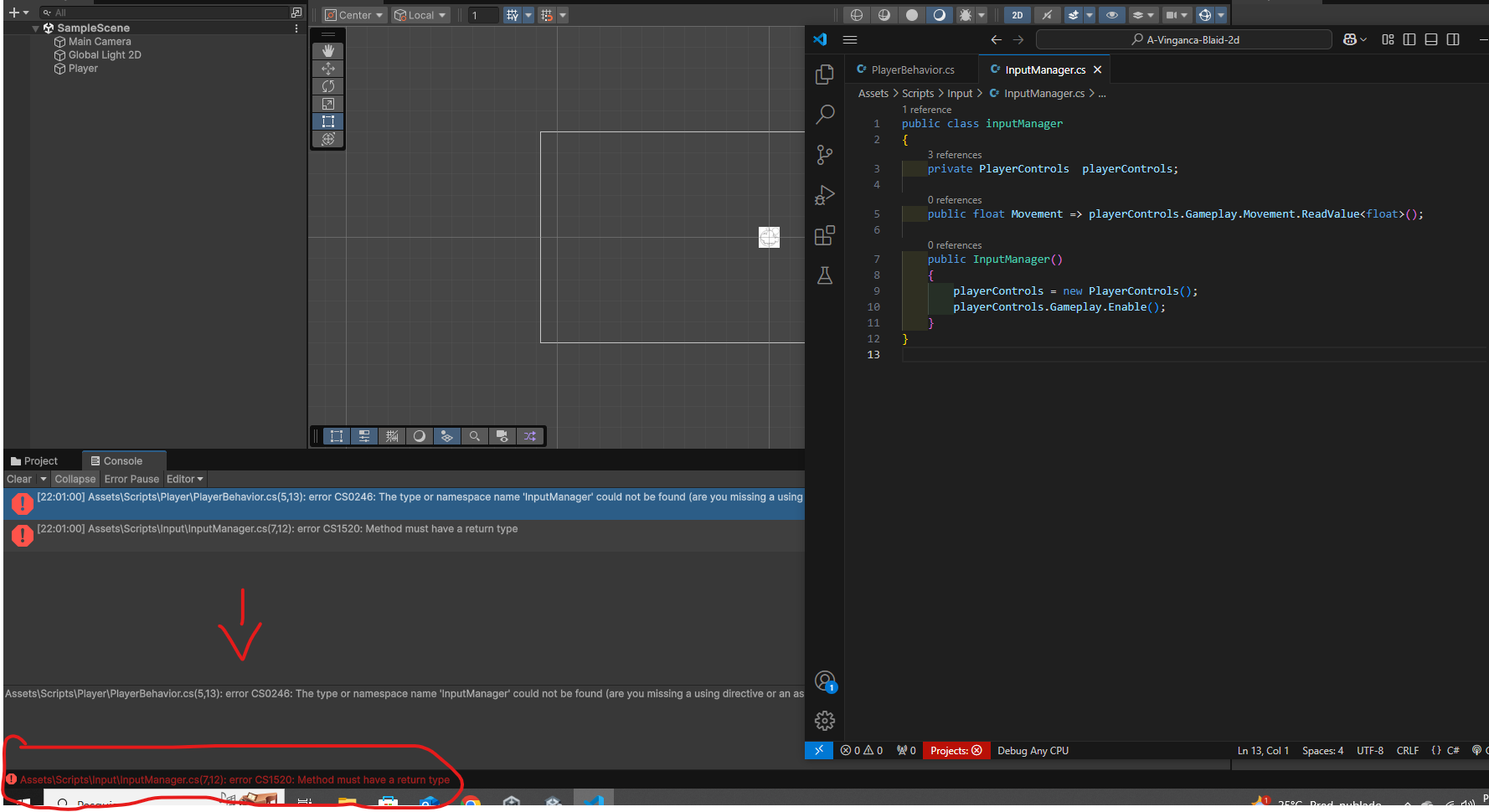Open VS Code Search view

pyautogui.click(x=825, y=114)
